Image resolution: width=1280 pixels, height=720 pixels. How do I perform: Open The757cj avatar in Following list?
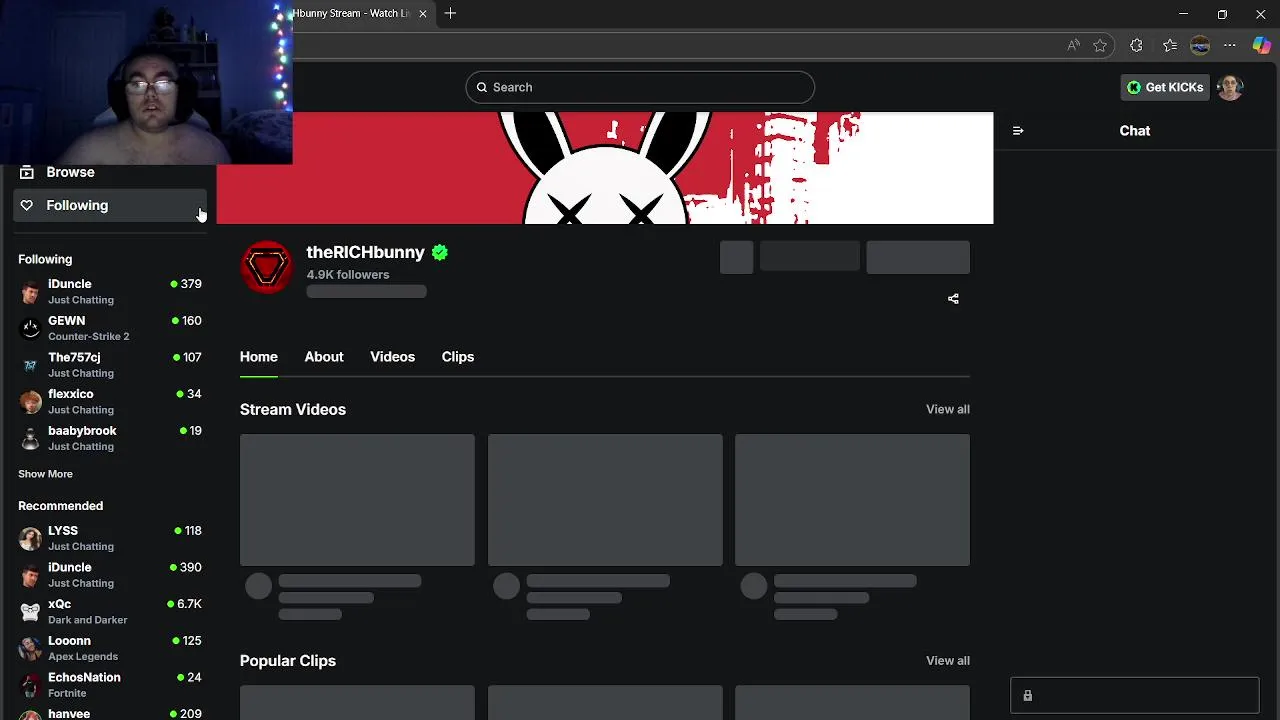pos(30,365)
